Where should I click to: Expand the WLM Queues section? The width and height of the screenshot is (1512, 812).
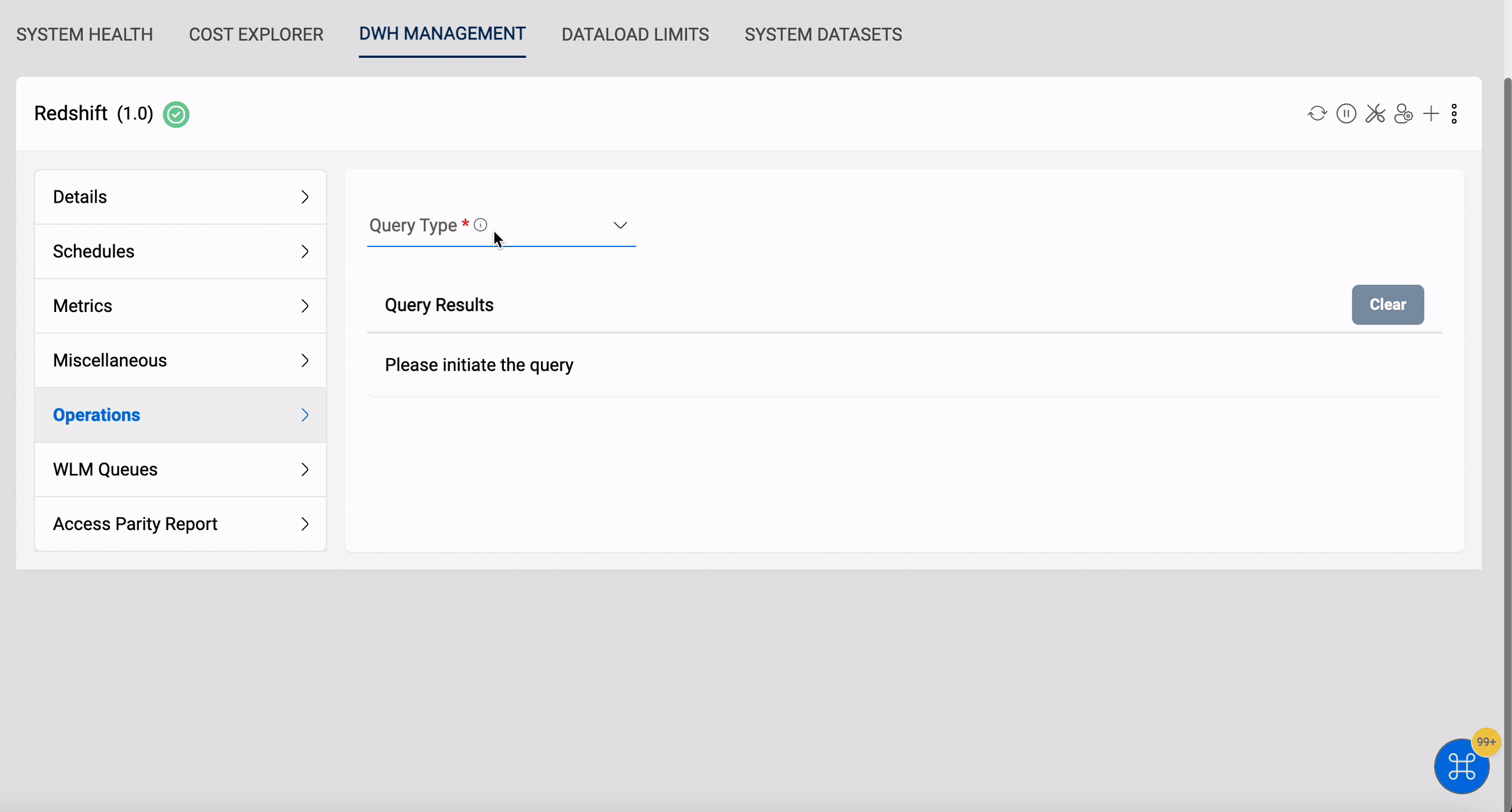click(x=180, y=469)
